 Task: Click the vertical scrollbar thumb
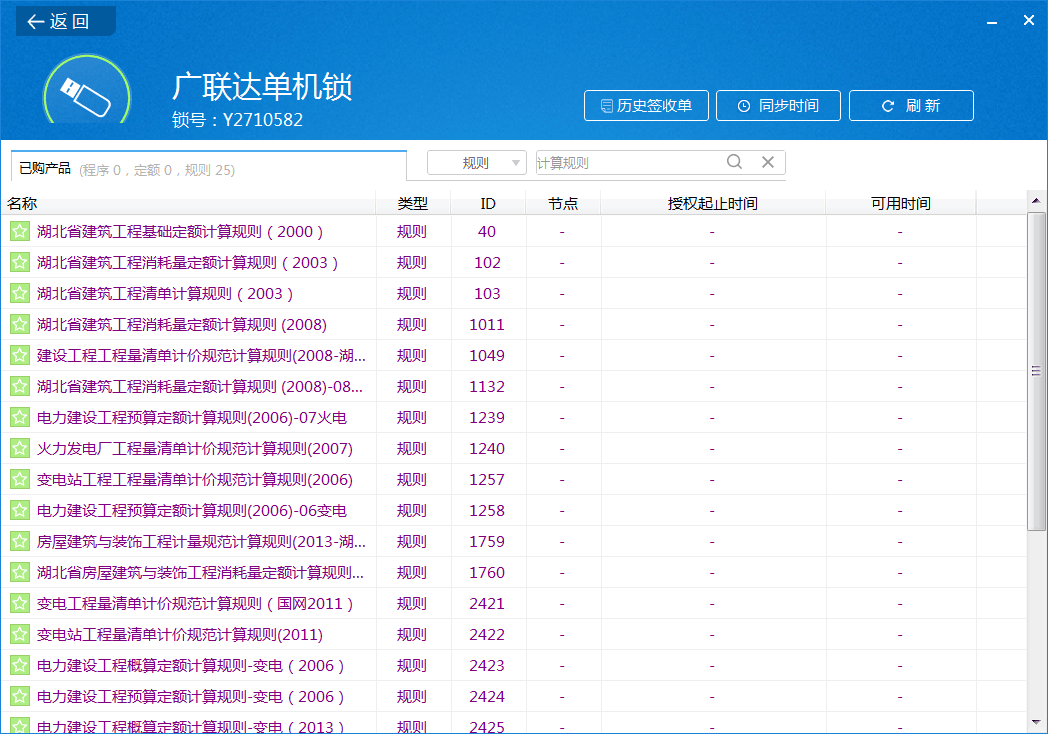[1036, 371]
